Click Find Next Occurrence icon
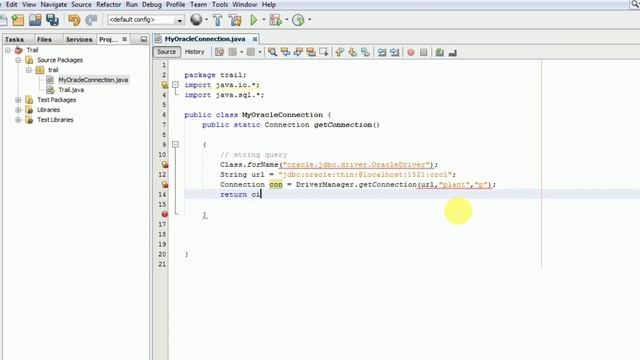640x360 pixels. point(298,52)
